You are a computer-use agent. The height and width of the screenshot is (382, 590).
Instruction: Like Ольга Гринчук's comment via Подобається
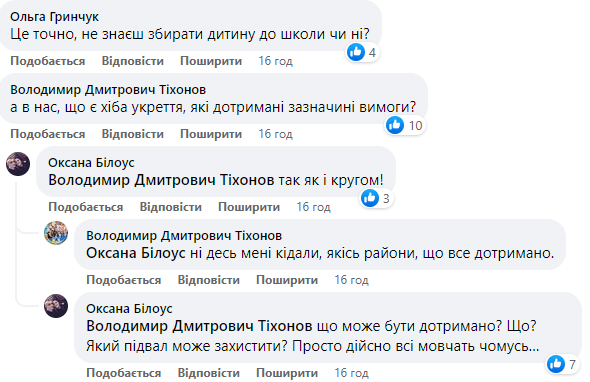pos(48,61)
